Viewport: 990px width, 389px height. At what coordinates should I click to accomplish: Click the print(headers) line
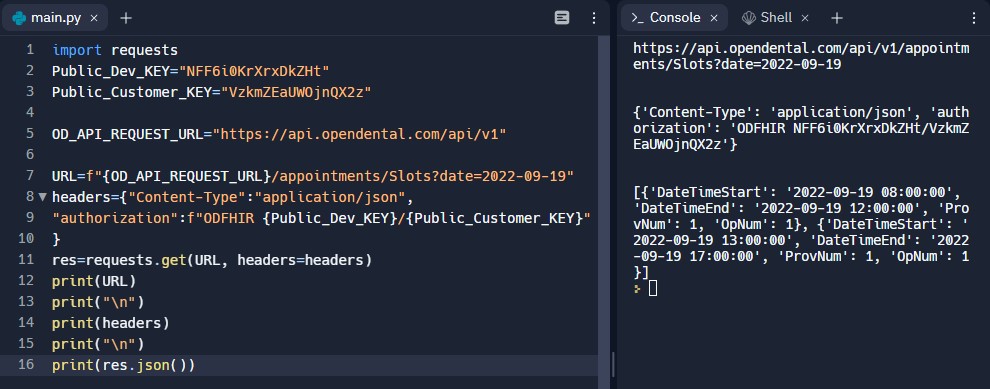[110, 323]
